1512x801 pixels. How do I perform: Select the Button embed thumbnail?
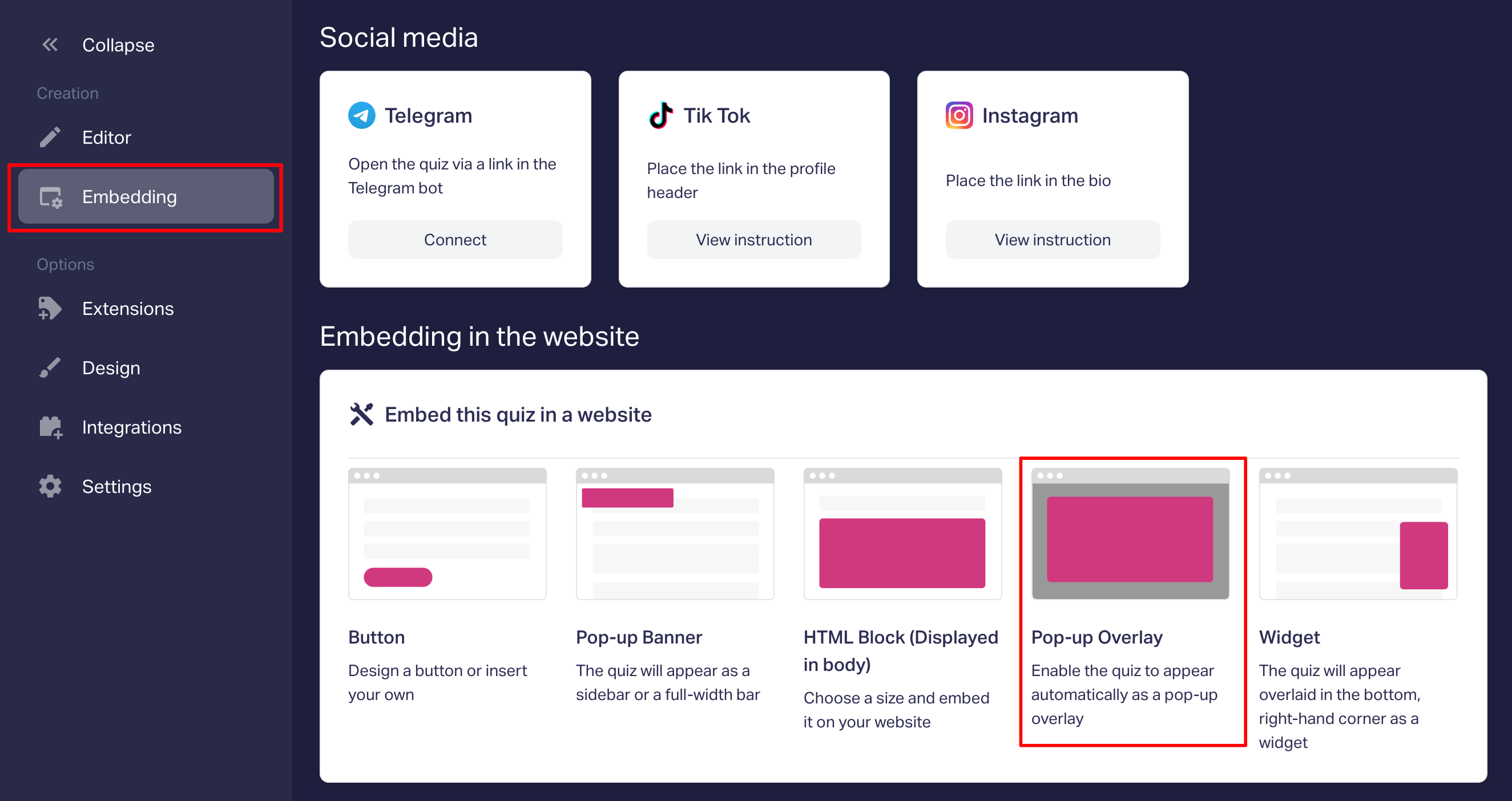[x=447, y=533]
